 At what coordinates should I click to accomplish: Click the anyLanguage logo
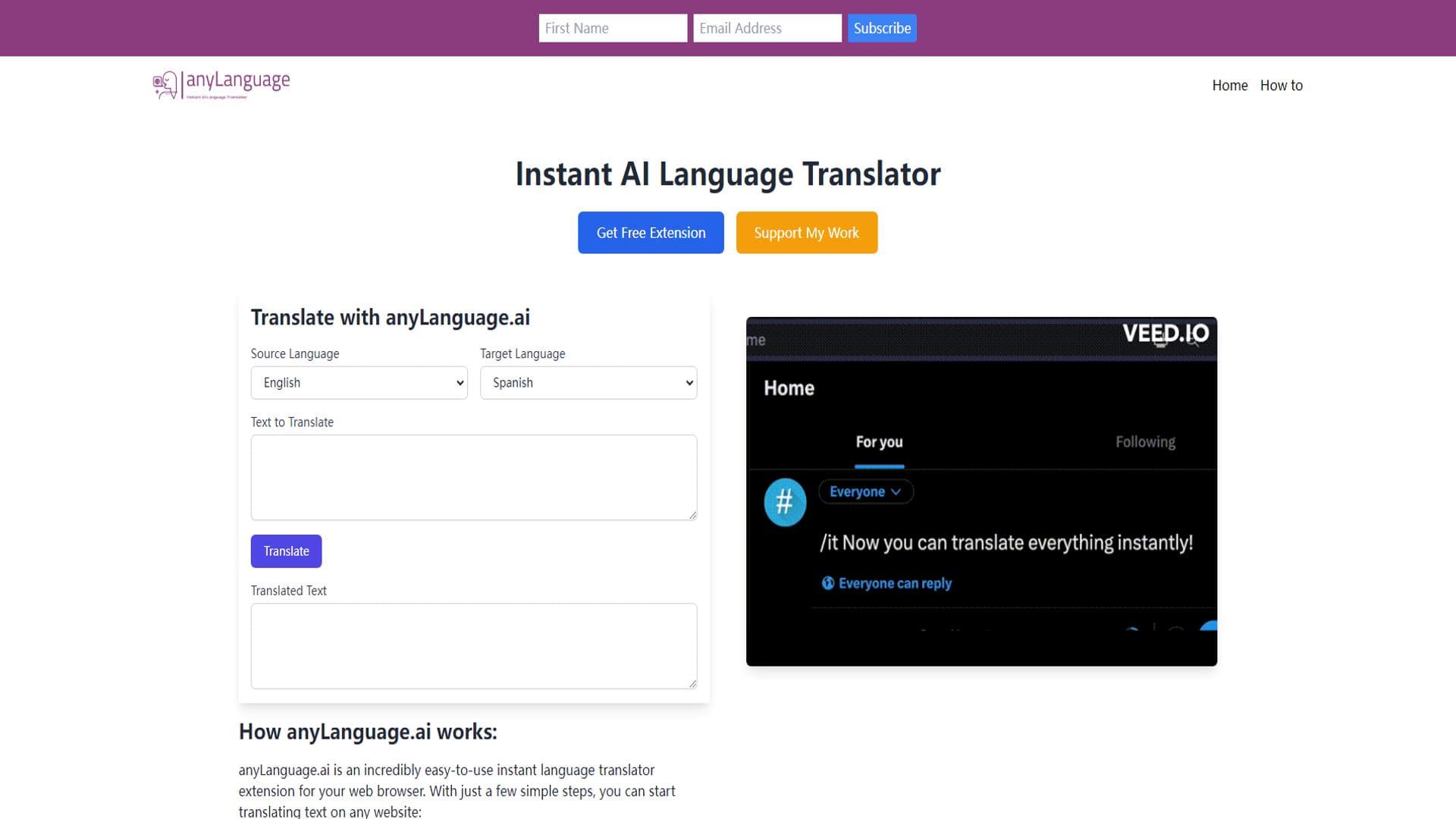tap(221, 85)
